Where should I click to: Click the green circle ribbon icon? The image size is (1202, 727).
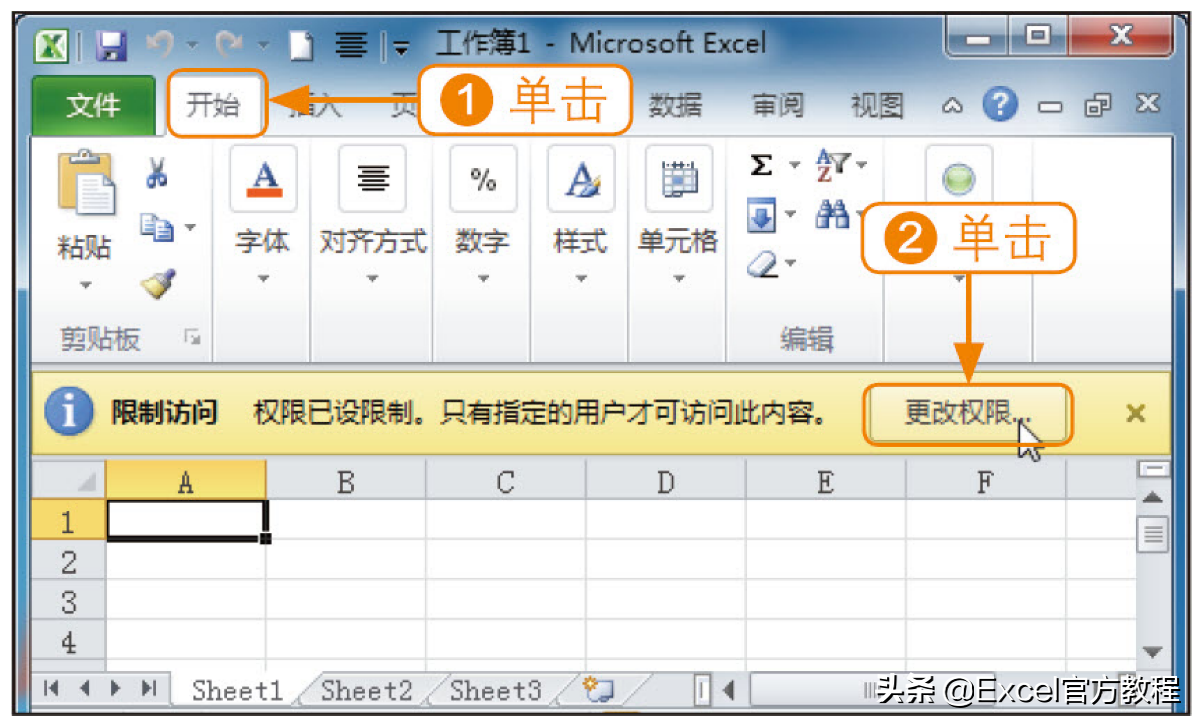tap(959, 179)
